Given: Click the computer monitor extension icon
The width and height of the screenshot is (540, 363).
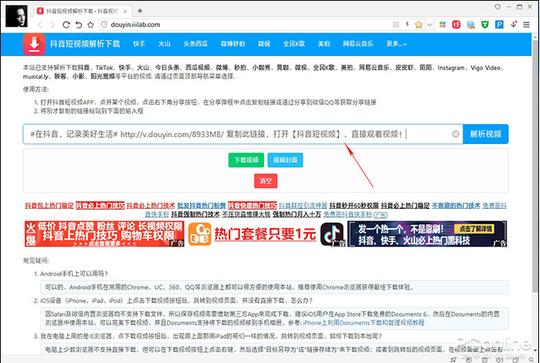Looking at the screenshot, I should (470, 24).
